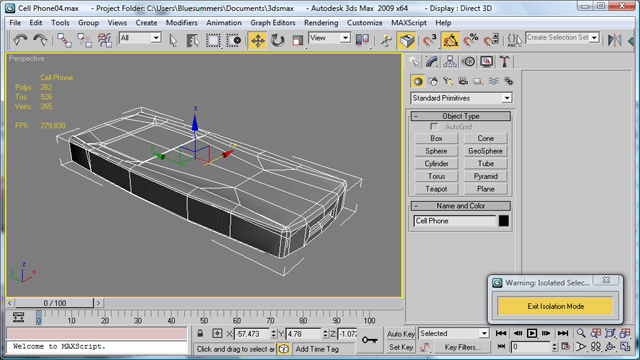Select the Rotate tool
The width and height of the screenshot is (640, 360).
[x=278, y=40]
